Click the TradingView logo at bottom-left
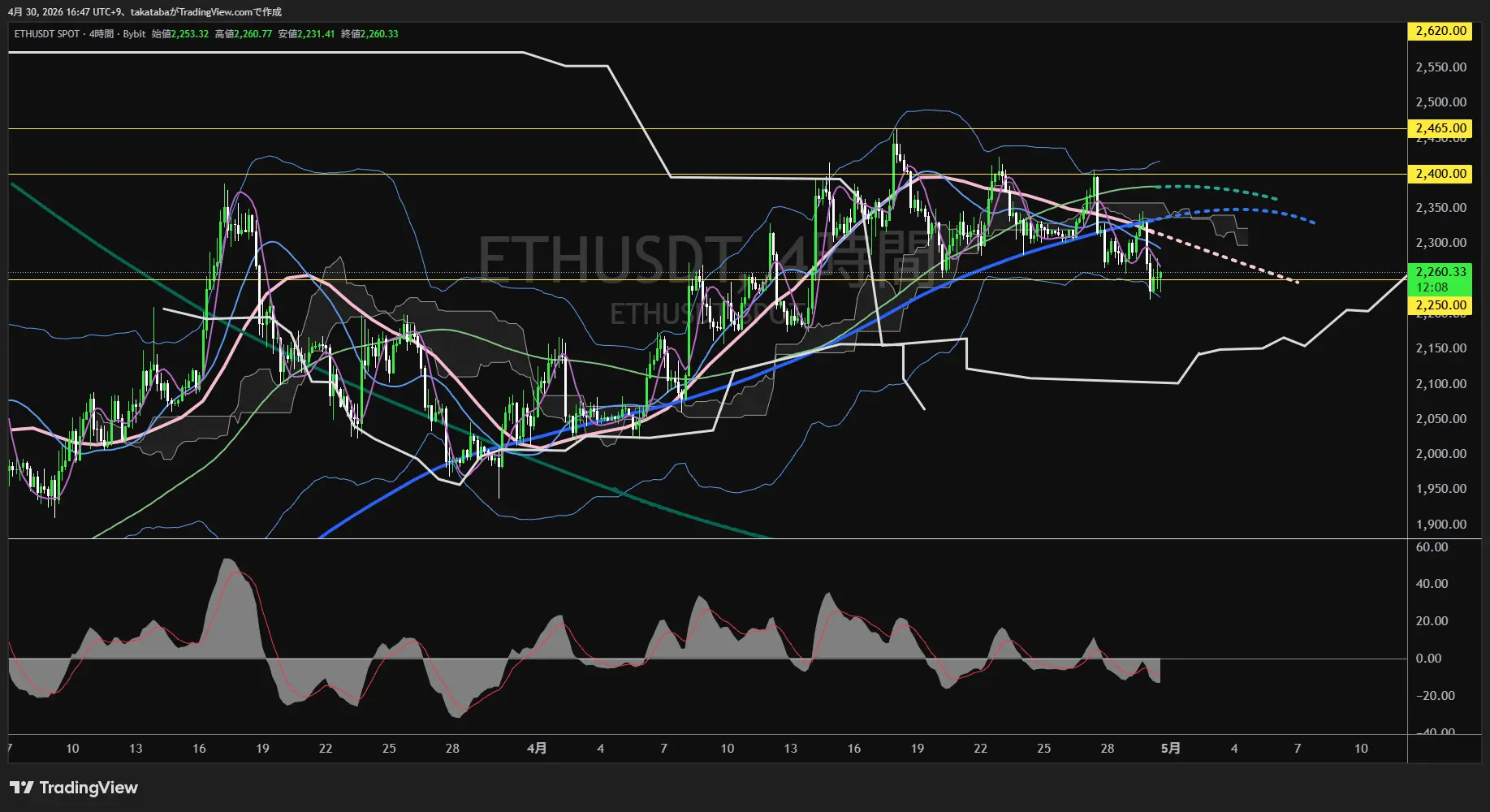This screenshot has height=812, width=1490. click(x=74, y=788)
